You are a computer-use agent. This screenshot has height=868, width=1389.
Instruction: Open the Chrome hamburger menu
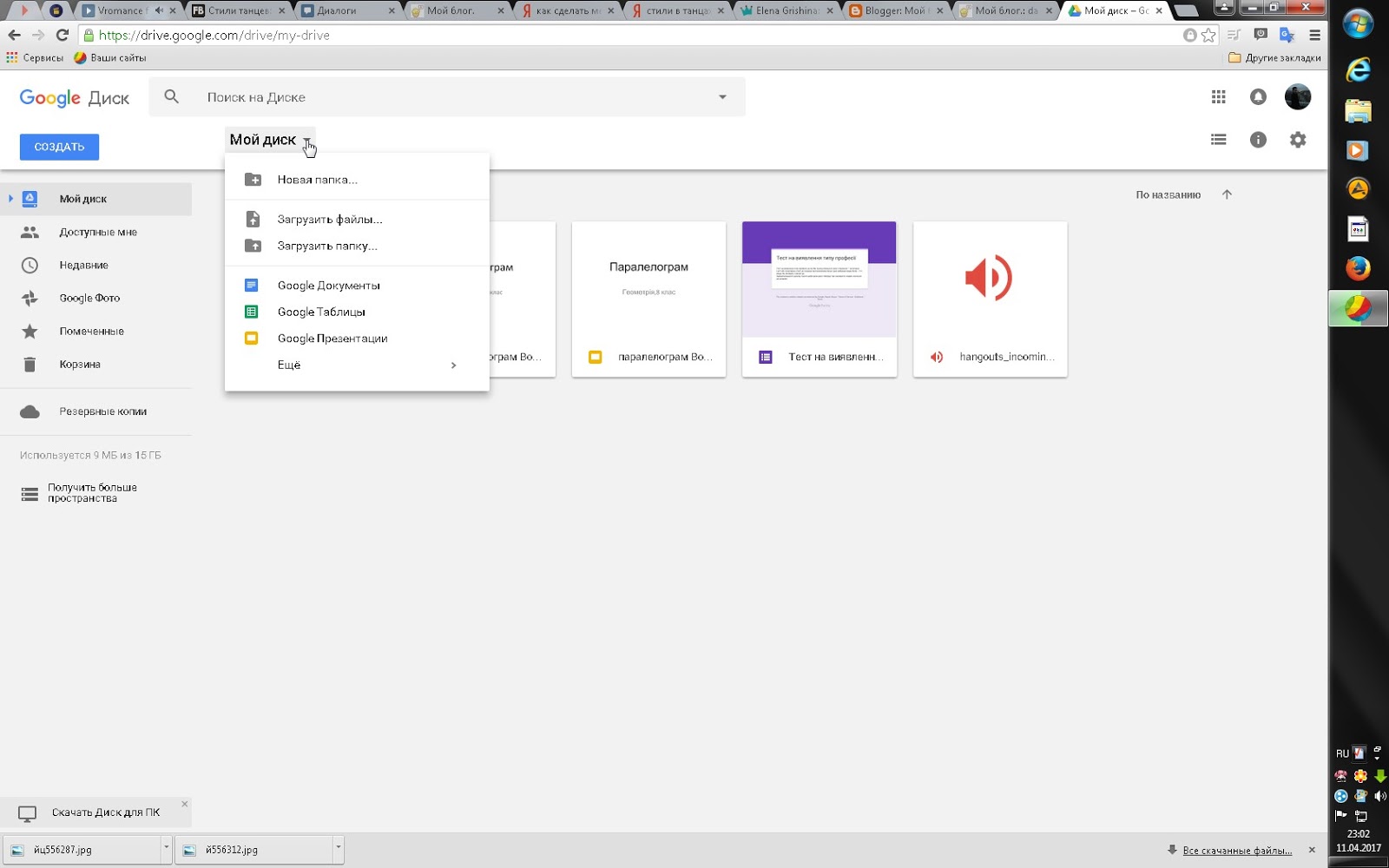coord(1314,36)
